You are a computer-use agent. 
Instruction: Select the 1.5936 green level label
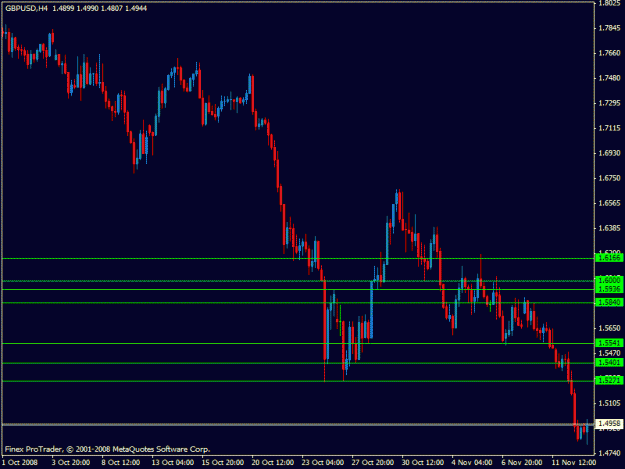pyautogui.click(x=609, y=289)
